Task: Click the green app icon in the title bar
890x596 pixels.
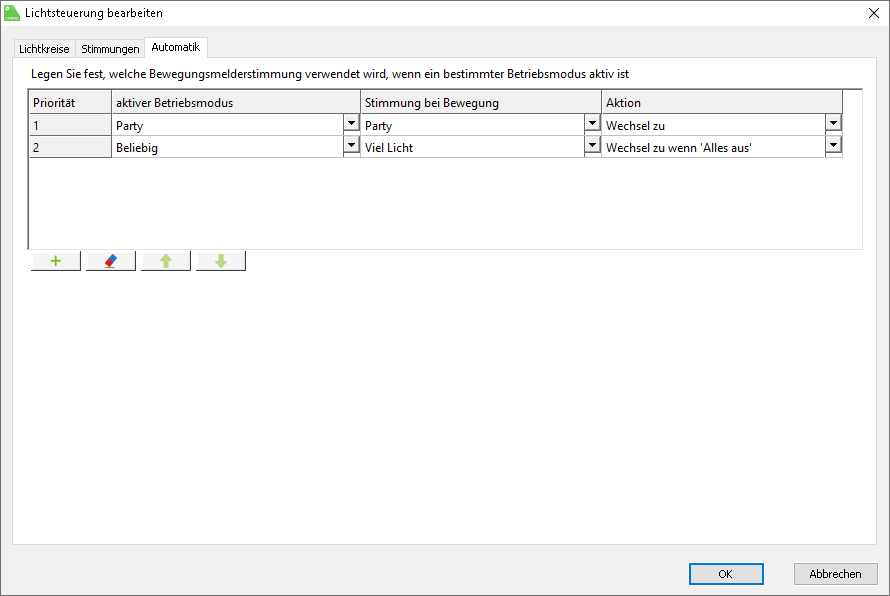Action: [12, 13]
